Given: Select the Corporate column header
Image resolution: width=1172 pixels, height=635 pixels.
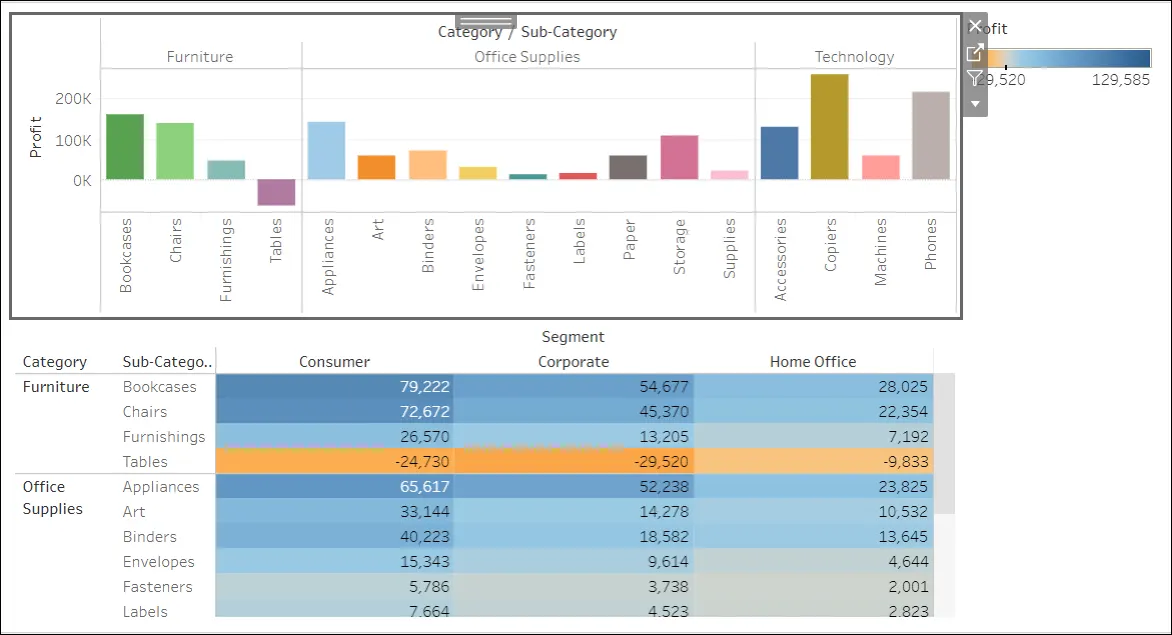Looking at the screenshot, I should point(573,362).
